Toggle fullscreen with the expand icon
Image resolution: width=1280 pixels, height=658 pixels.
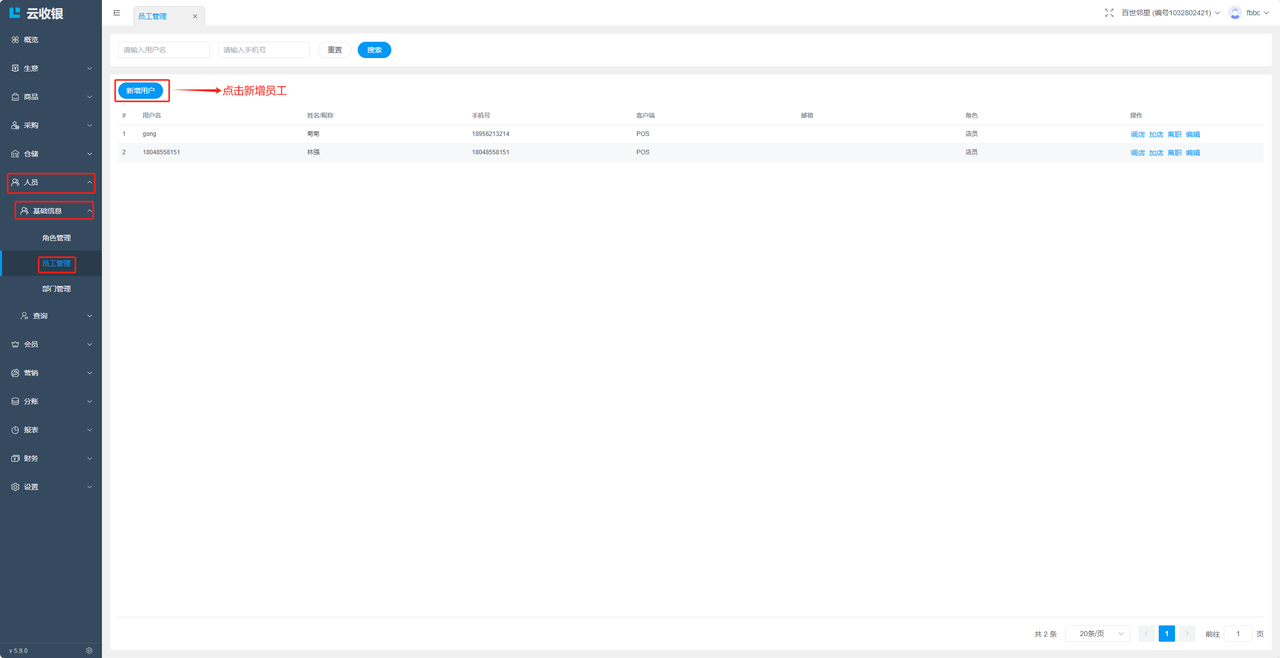point(1109,13)
